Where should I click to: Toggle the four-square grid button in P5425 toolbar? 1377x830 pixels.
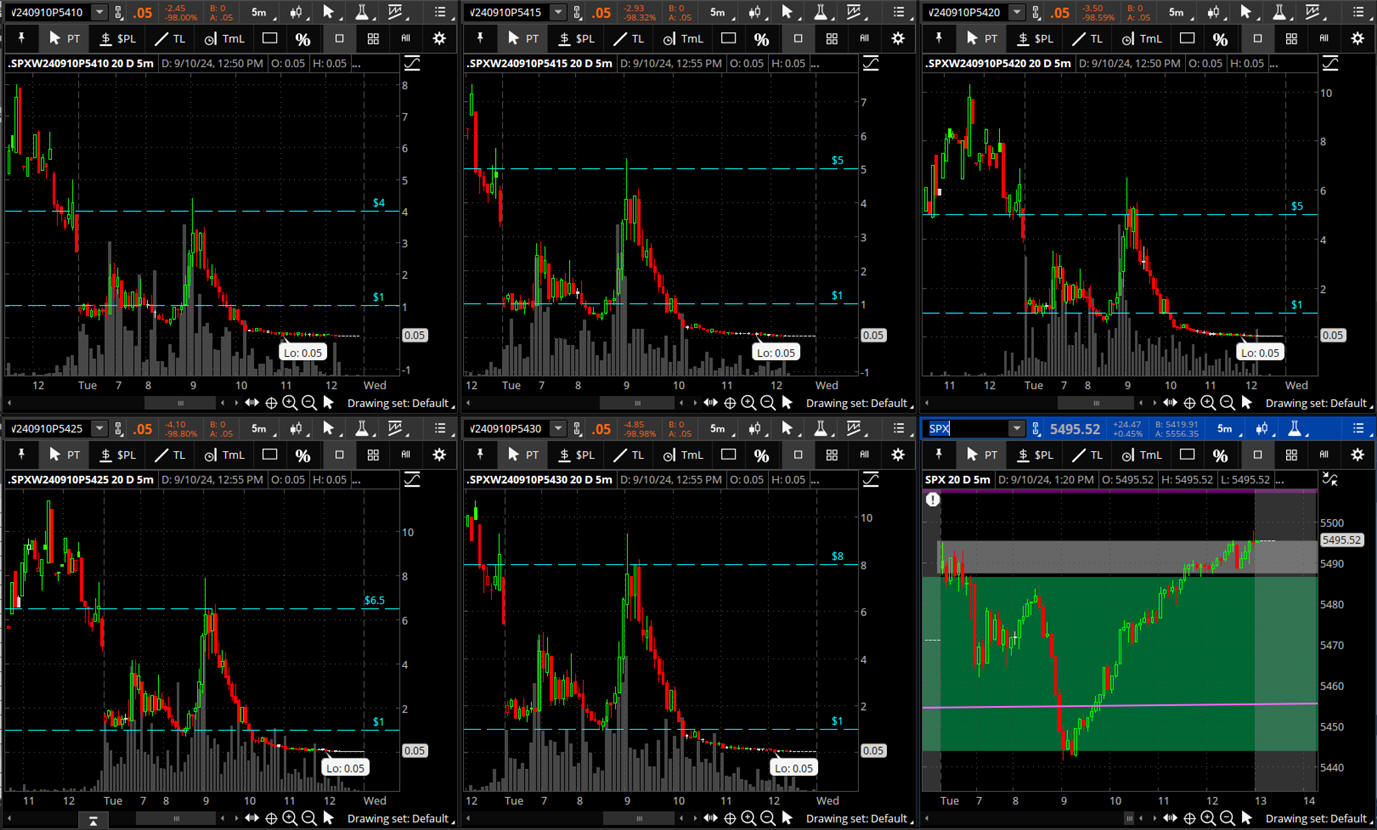click(373, 454)
